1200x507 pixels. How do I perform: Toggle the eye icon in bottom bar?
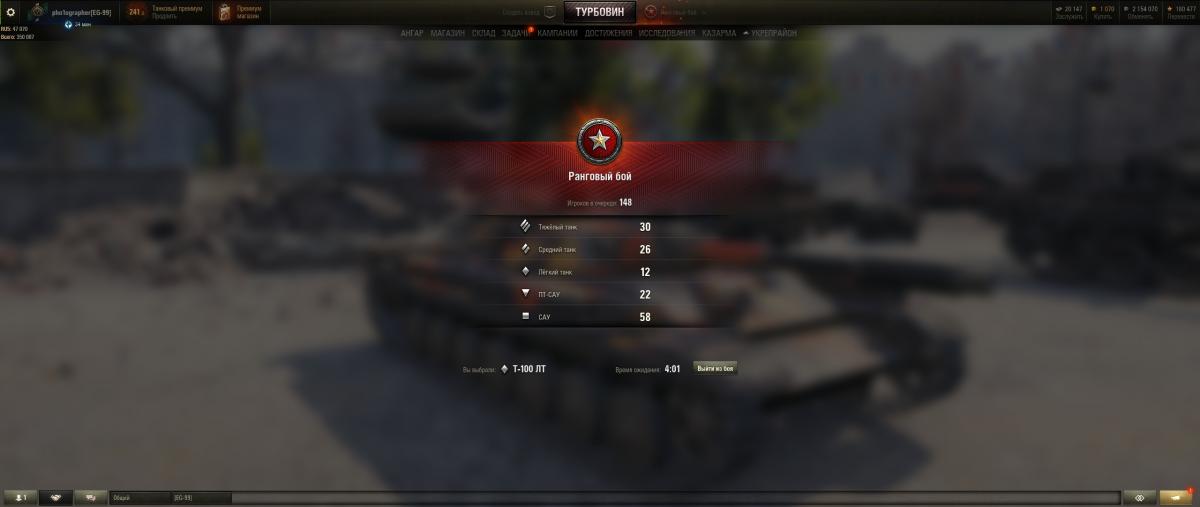click(1138, 497)
